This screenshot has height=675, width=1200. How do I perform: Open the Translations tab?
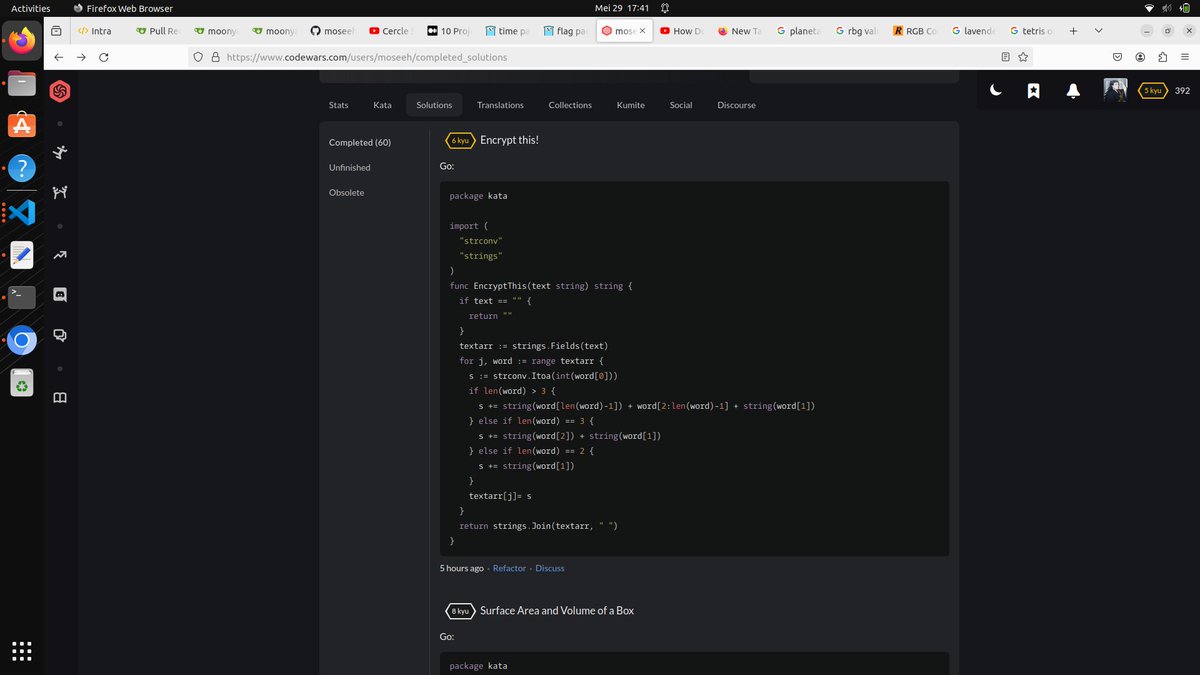[500, 105]
